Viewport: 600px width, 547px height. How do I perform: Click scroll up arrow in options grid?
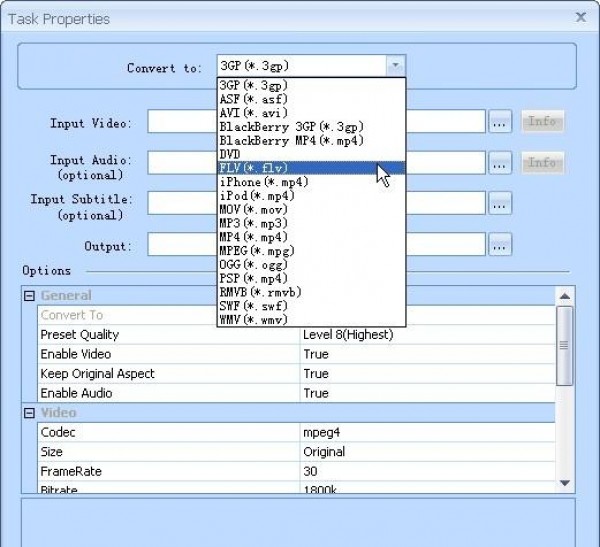pos(565,296)
